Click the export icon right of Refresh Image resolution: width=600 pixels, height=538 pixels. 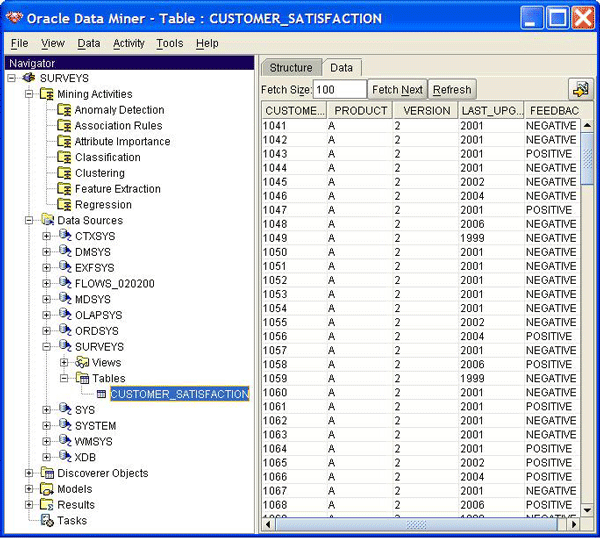(580, 89)
